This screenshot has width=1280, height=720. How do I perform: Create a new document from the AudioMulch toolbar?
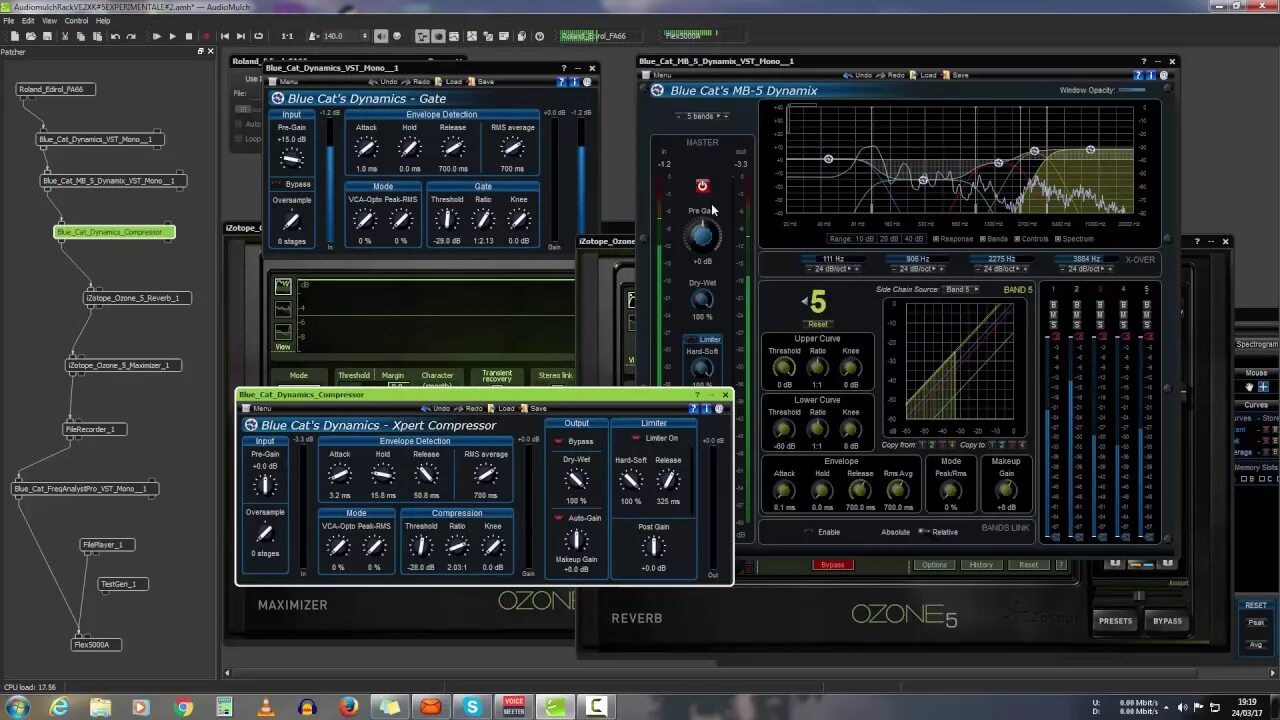(x=15, y=36)
